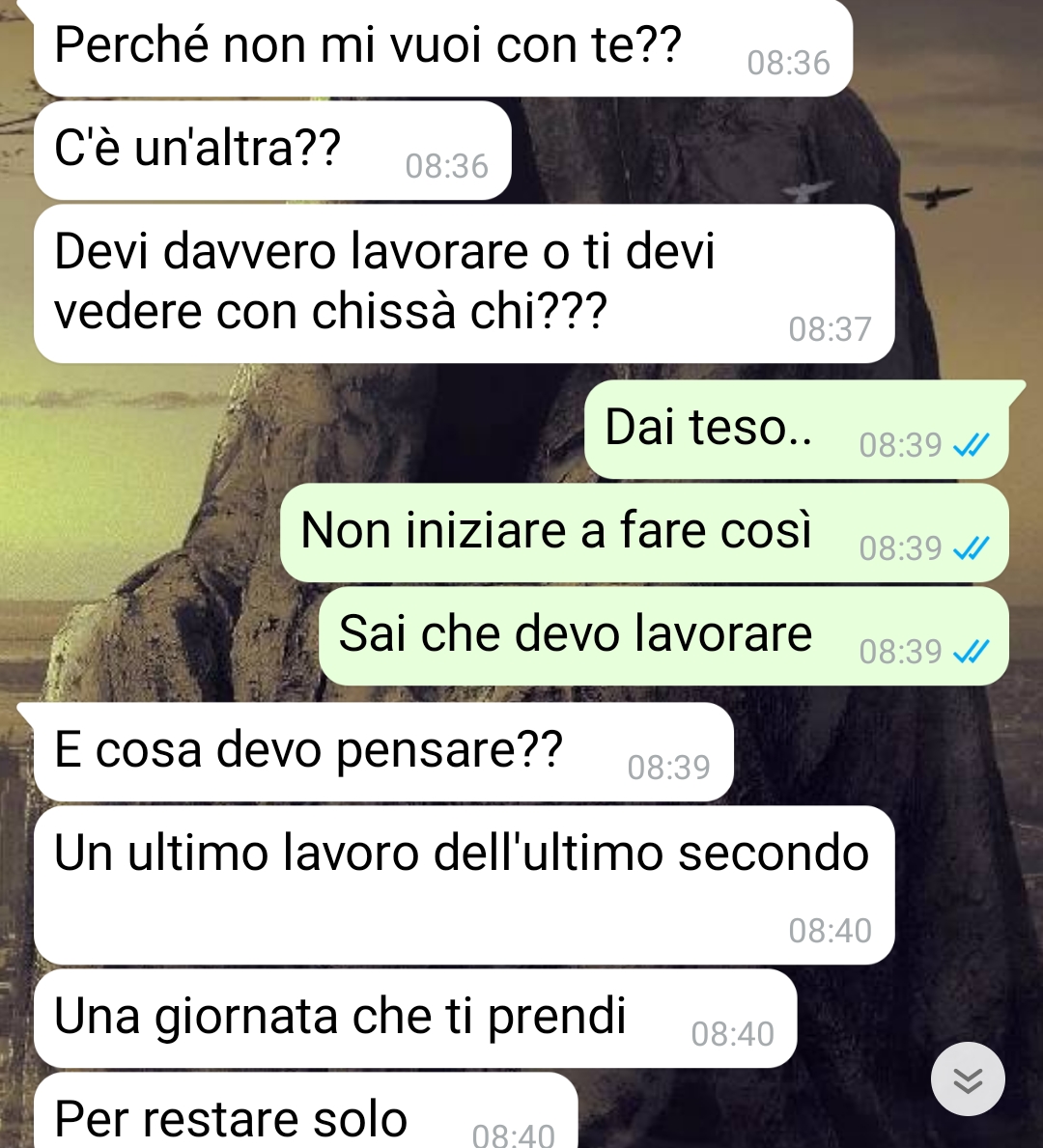
Task: Tap message "Devi davvero lavorare o ti devi vedere"
Action: click(464, 283)
